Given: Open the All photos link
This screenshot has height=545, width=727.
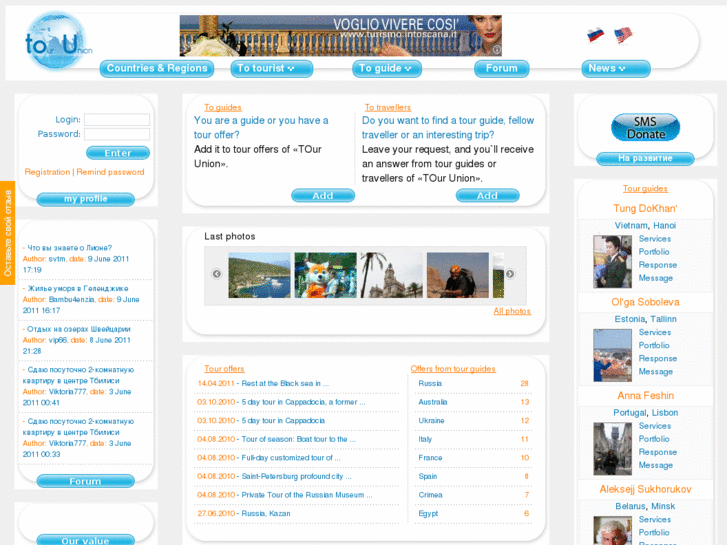Looking at the screenshot, I should tap(512, 311).
